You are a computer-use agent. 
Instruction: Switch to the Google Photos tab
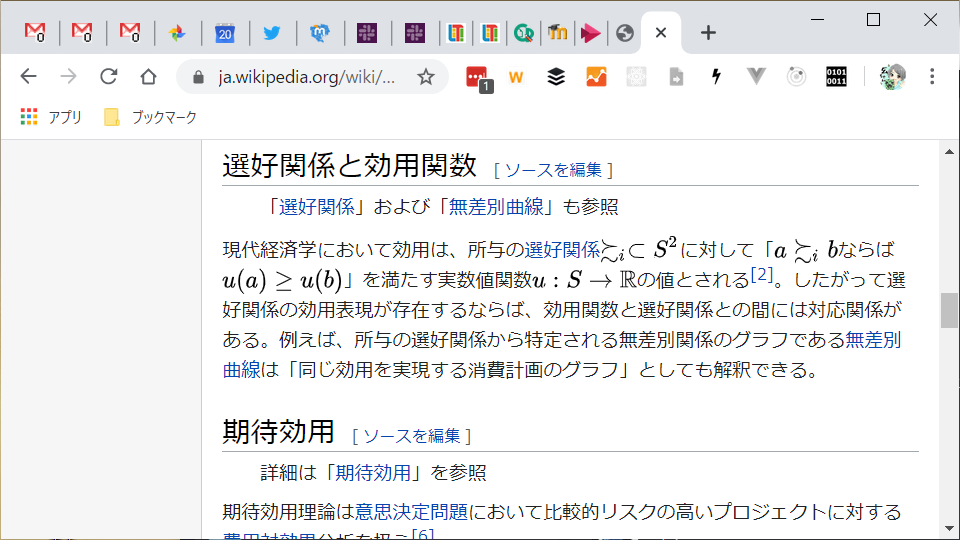click(177, 33)
